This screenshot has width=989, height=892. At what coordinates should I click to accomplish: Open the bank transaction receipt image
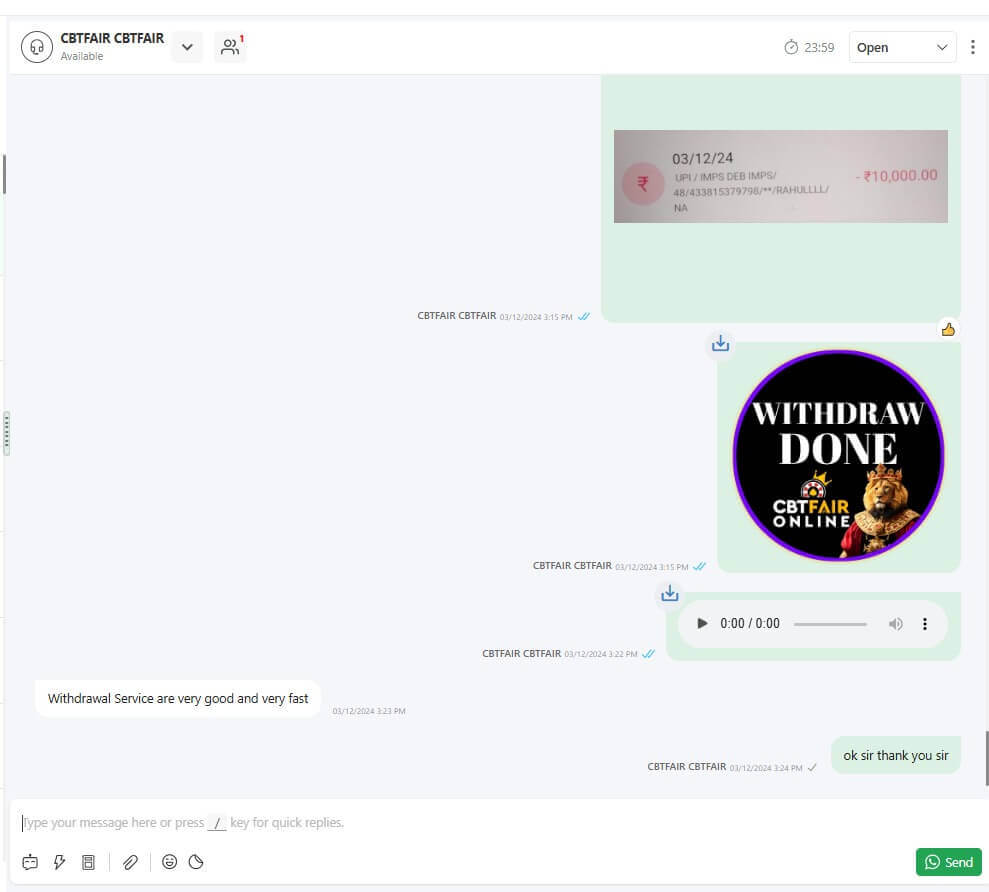point(780,176)
